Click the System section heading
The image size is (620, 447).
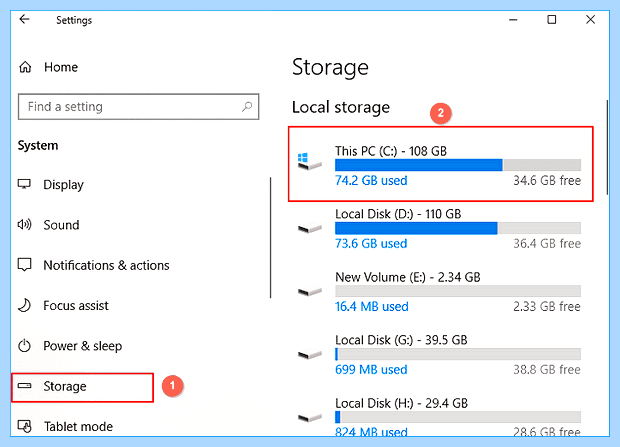pos(38,146)
